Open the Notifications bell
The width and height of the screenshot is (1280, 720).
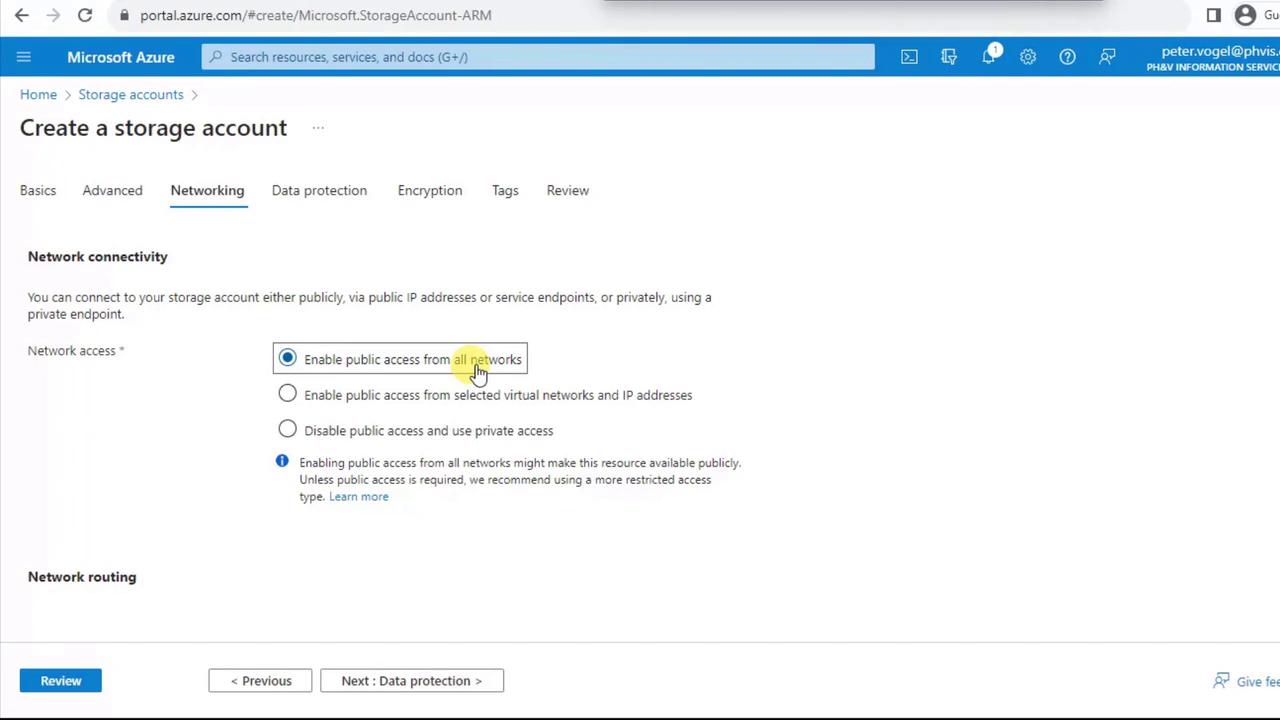point(989,56)
